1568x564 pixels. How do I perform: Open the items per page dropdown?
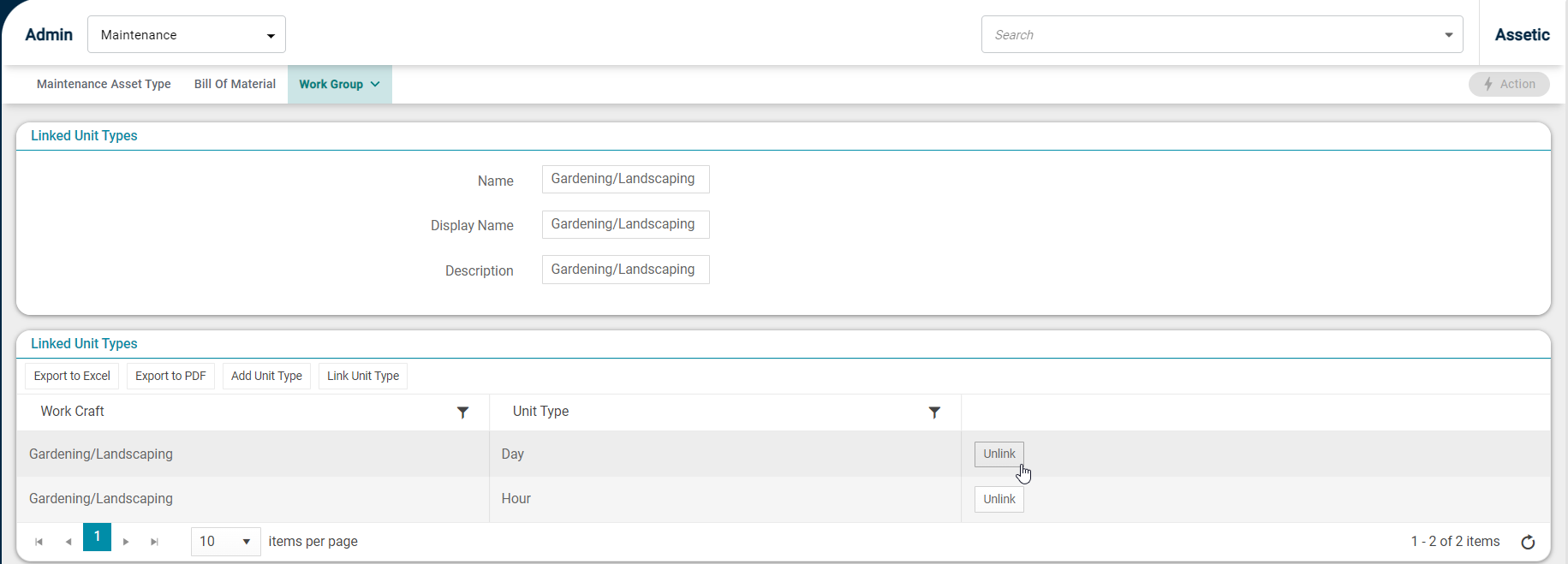tap(225, 542)
